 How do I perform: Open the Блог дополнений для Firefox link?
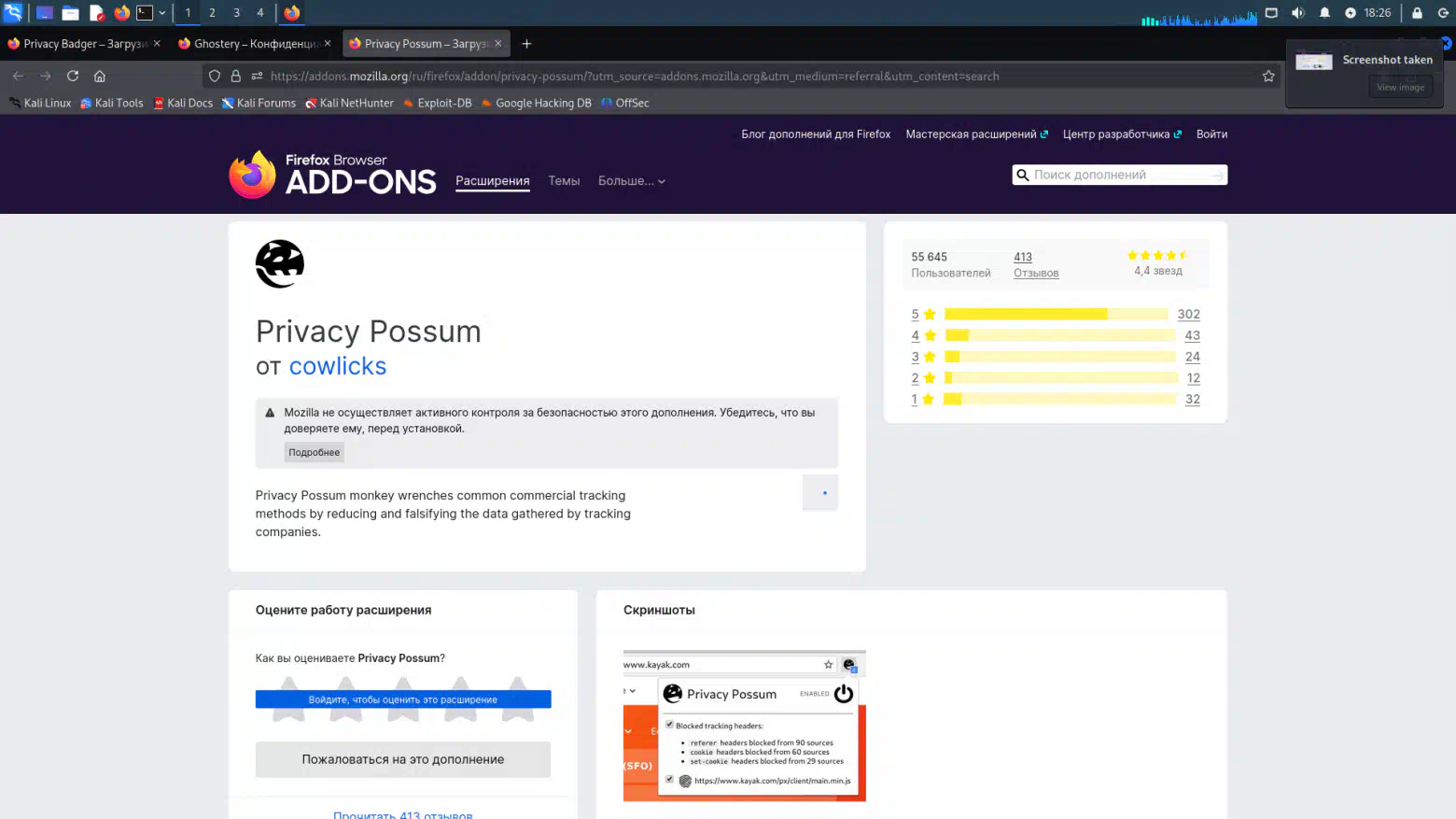pyautogui.click(x=816, y=134)
